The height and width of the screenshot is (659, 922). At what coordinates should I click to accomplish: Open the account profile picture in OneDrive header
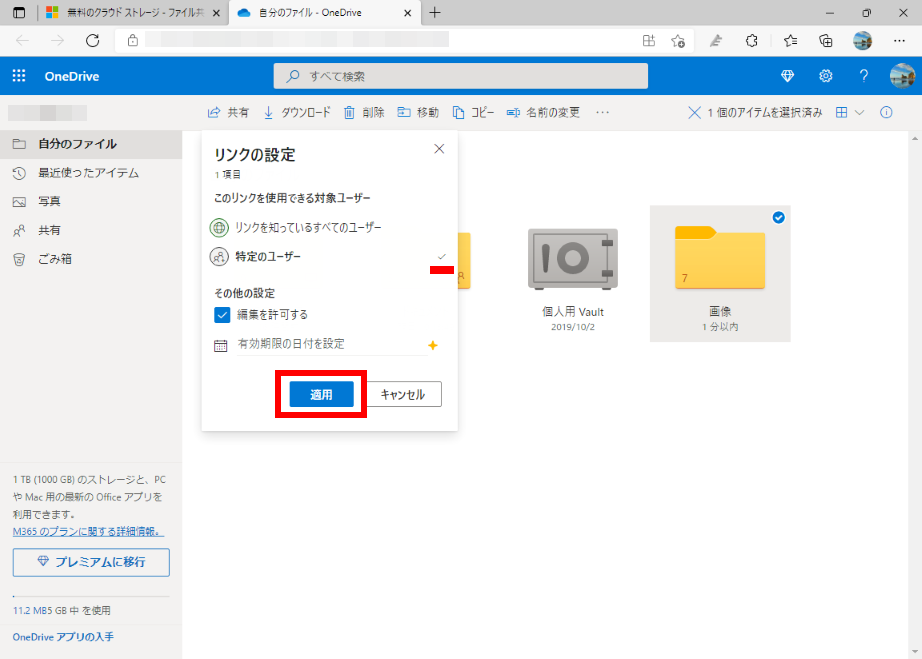[902, 76]
